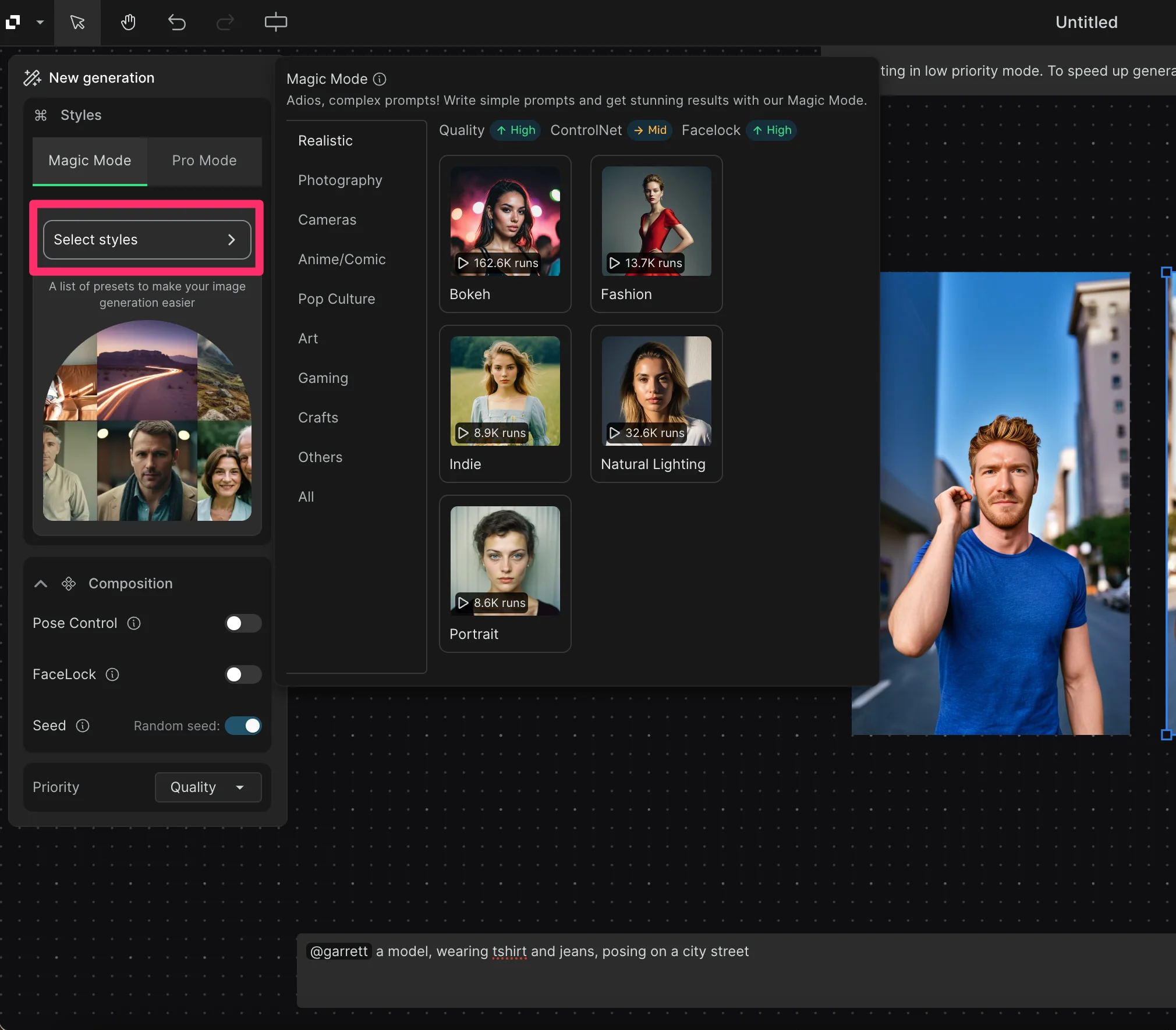
Task: Open the app logo dropdown arrow
Action: click(x=40, y=23)
